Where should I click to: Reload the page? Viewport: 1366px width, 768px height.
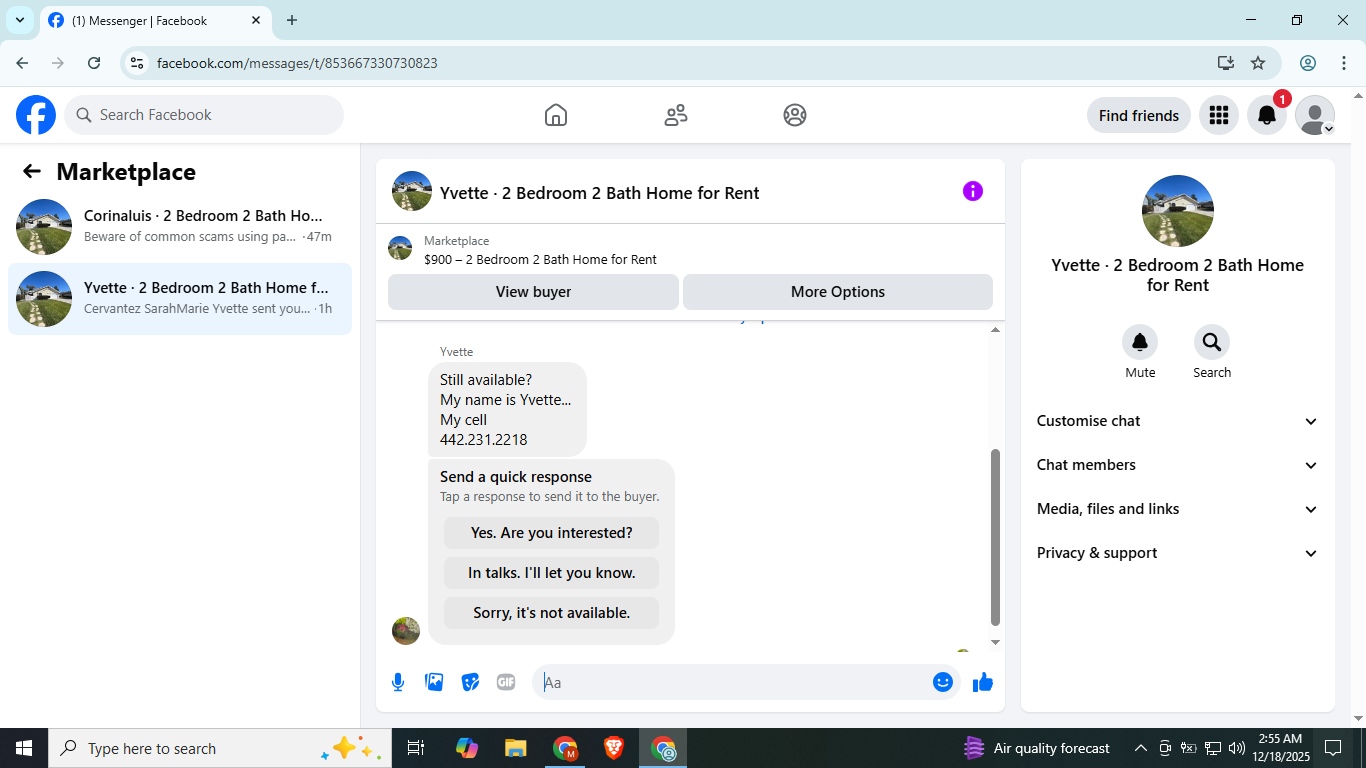pos(94,63)
